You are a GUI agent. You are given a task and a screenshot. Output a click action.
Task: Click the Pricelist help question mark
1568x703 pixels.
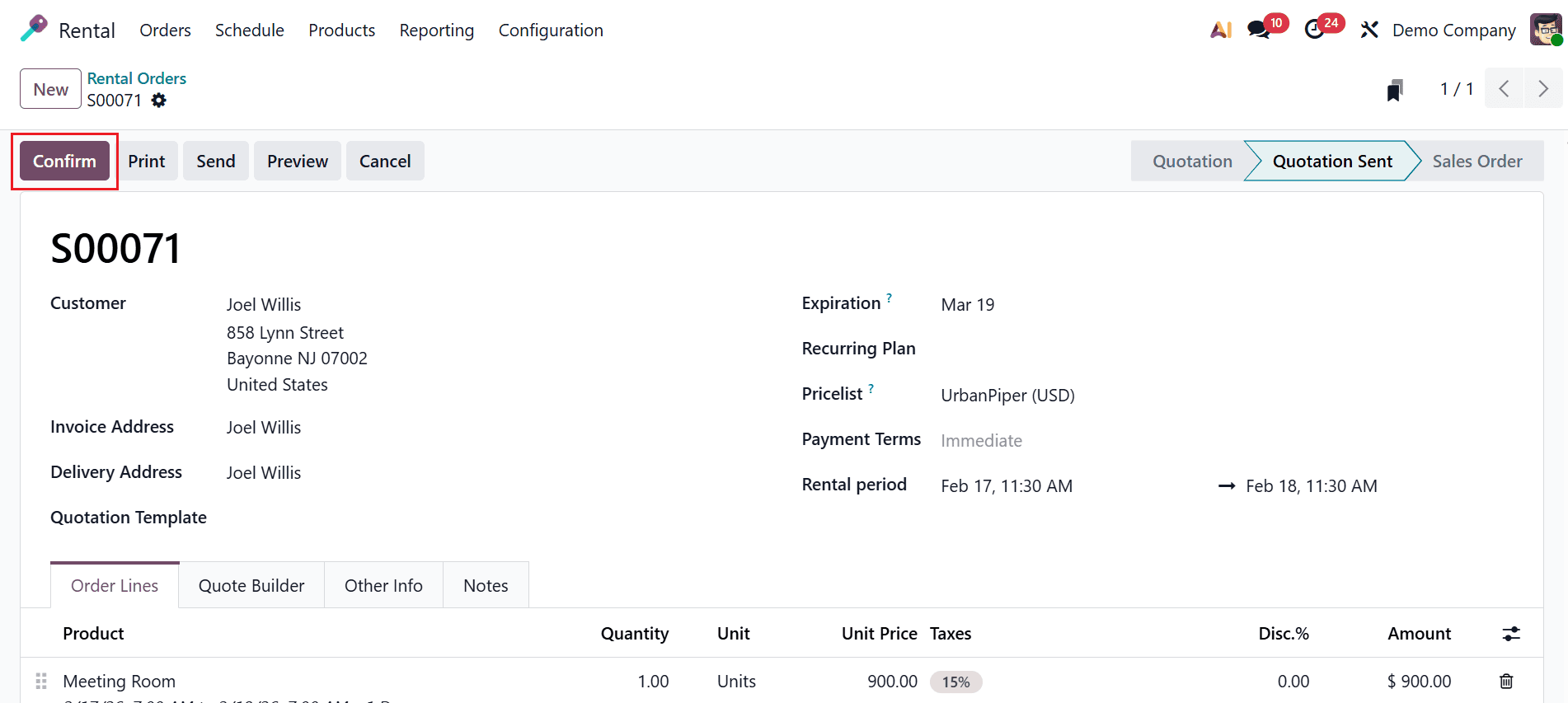point(871,388)
